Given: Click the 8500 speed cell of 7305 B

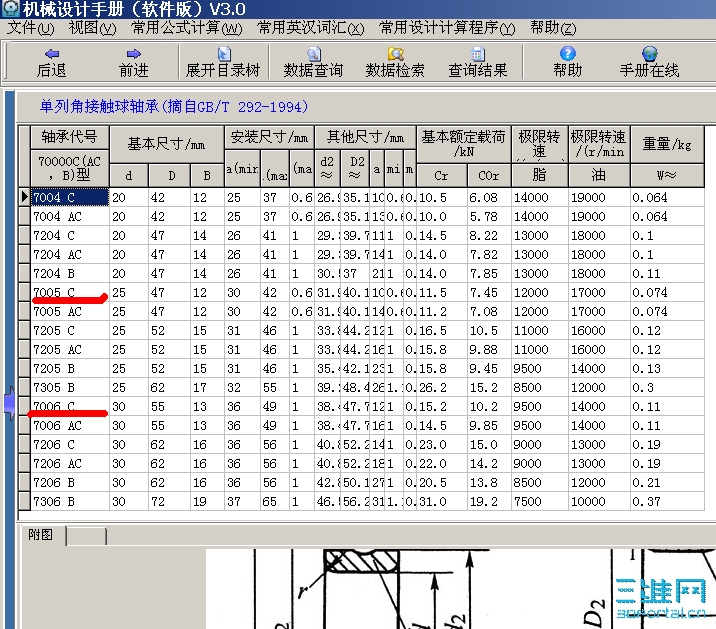Looking at the screenshot, I should (539, 388).
